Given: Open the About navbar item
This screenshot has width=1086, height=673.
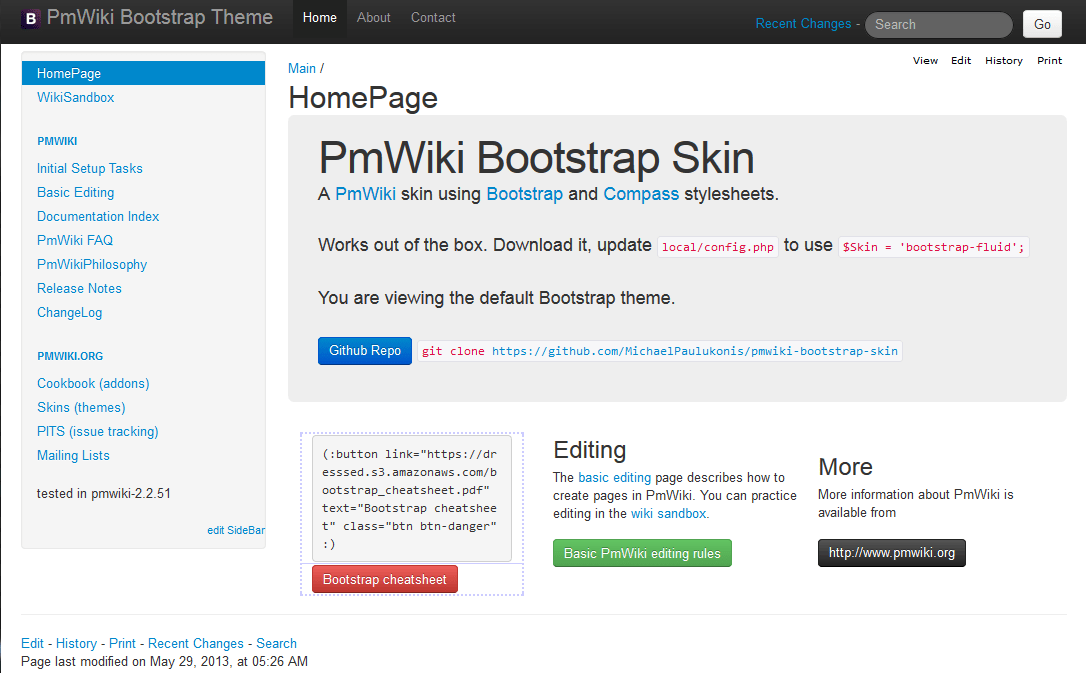Looking at the screenshot, I should click(373, 17).
